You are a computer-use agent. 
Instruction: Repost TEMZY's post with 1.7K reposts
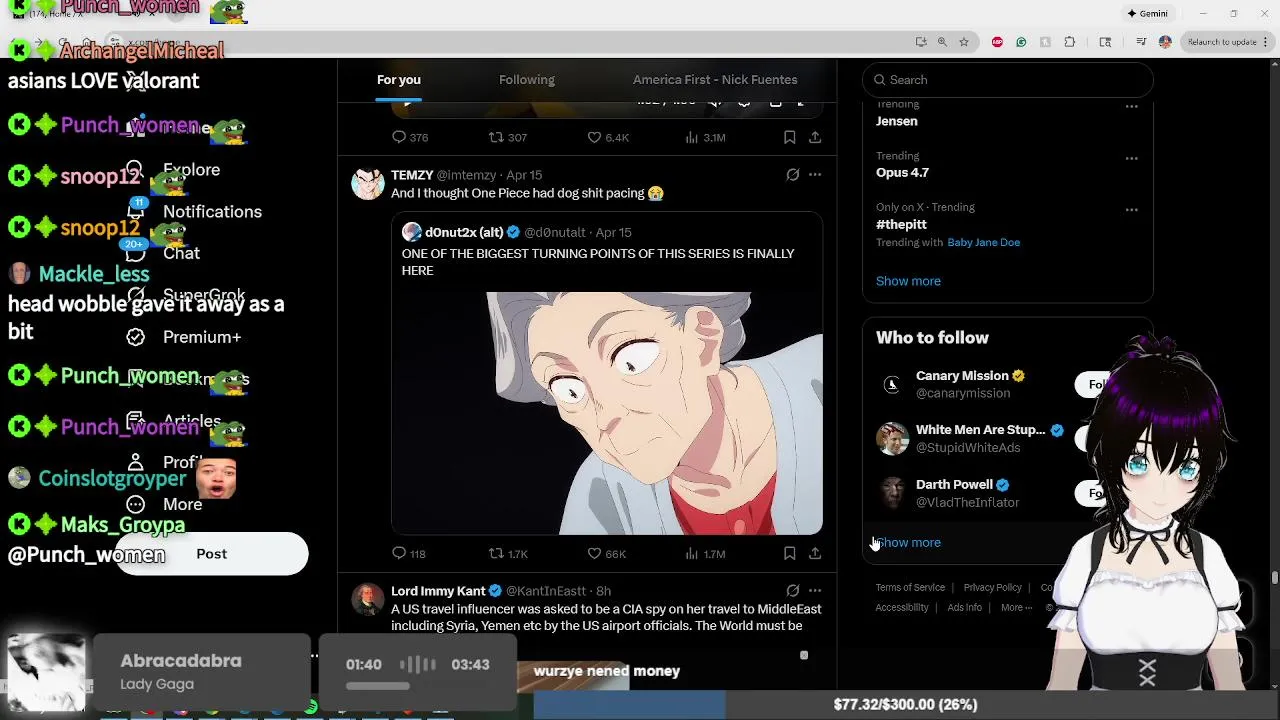coord(507,553)
